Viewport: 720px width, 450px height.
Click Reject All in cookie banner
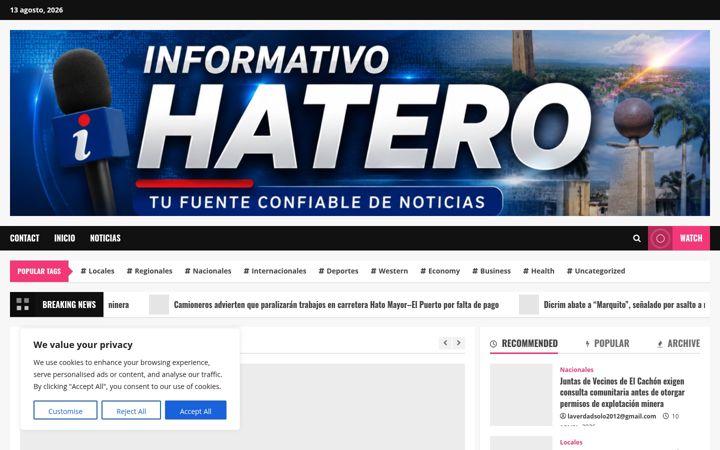(x=131, y=411)
